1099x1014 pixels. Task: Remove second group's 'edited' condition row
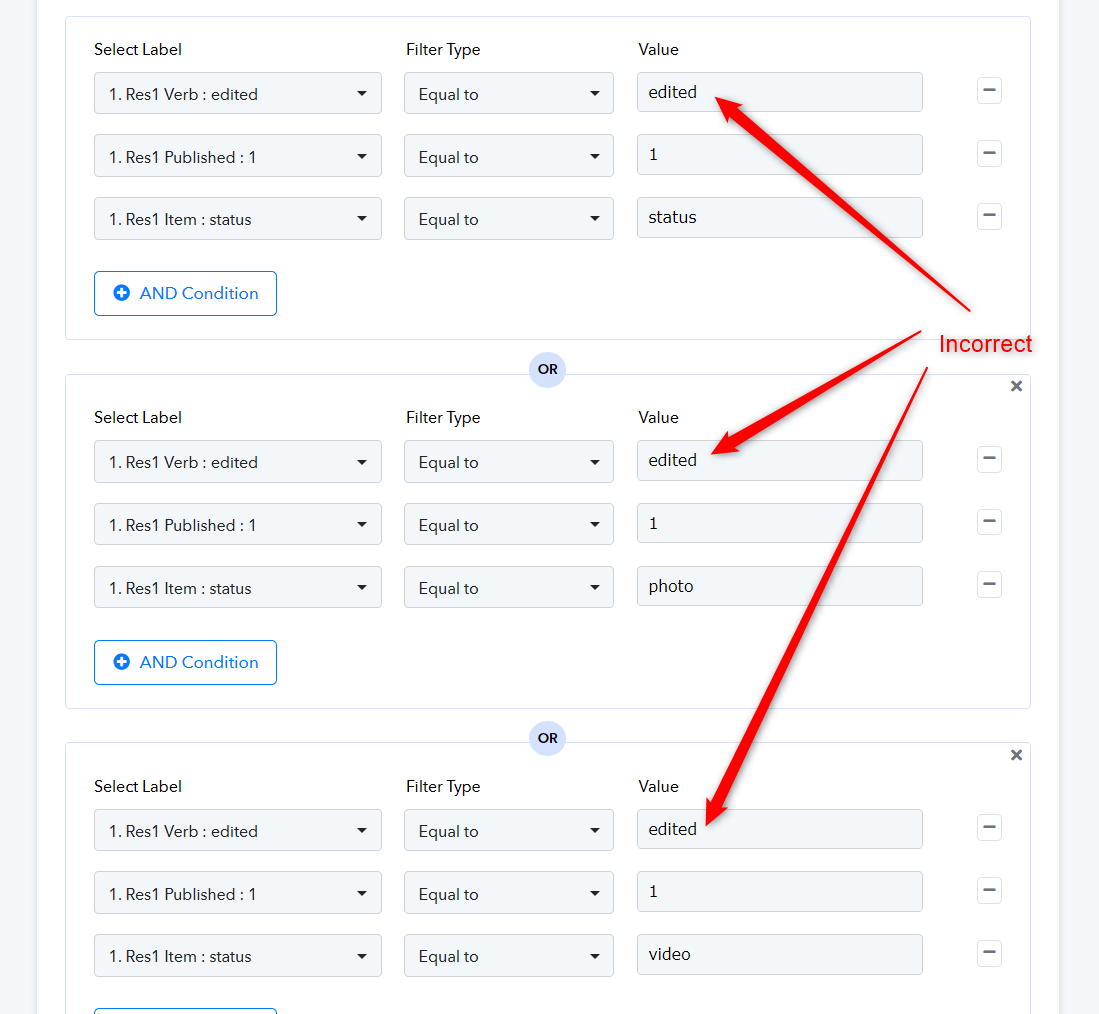(x=989, y=459)
